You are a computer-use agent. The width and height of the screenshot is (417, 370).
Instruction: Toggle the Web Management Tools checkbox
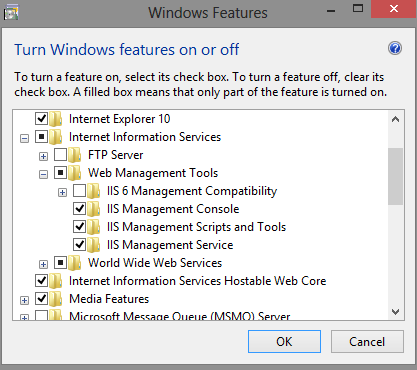tap(60, 173)
